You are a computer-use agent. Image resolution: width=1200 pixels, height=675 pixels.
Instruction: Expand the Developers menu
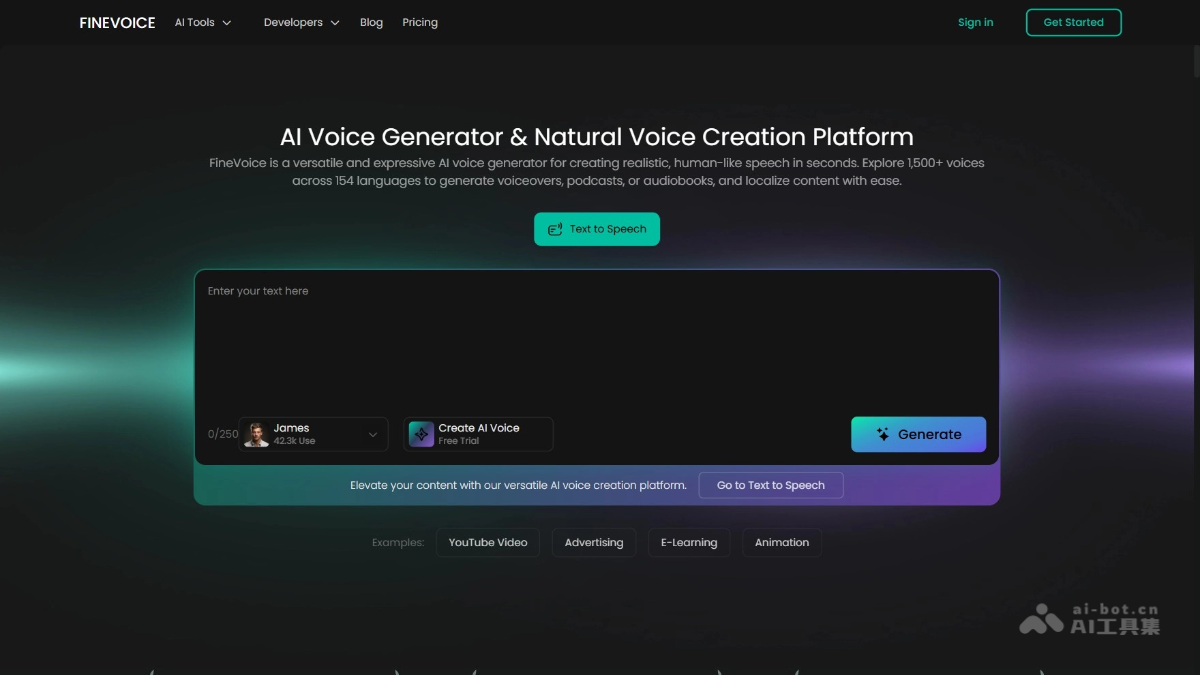[x=301, y=22]
